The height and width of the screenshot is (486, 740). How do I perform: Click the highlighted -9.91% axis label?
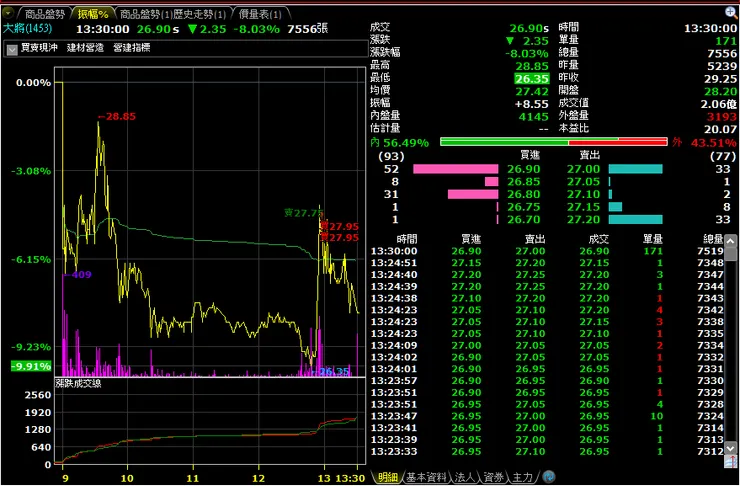[31, 367]
